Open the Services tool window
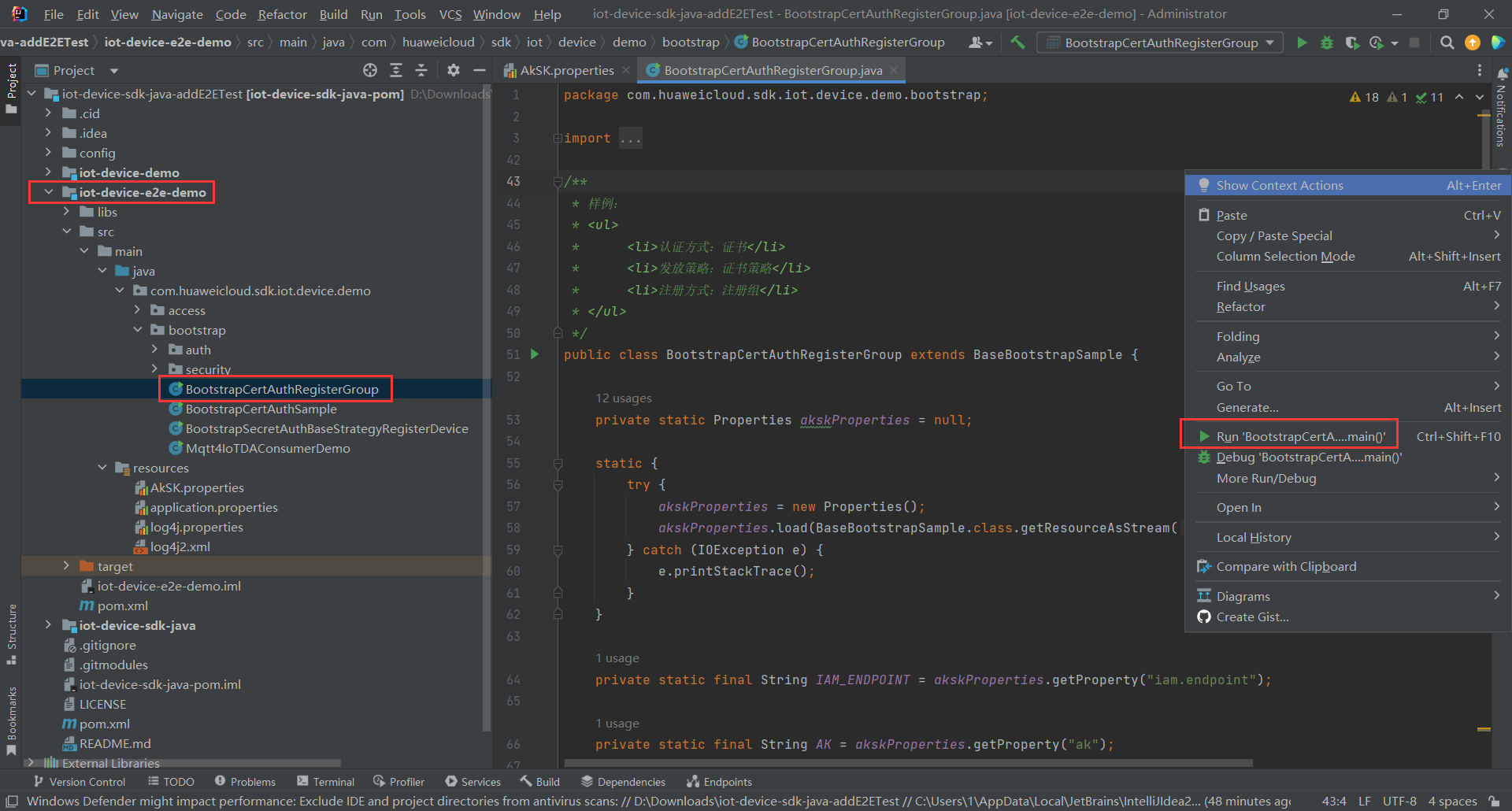 (x=473, y=781)
